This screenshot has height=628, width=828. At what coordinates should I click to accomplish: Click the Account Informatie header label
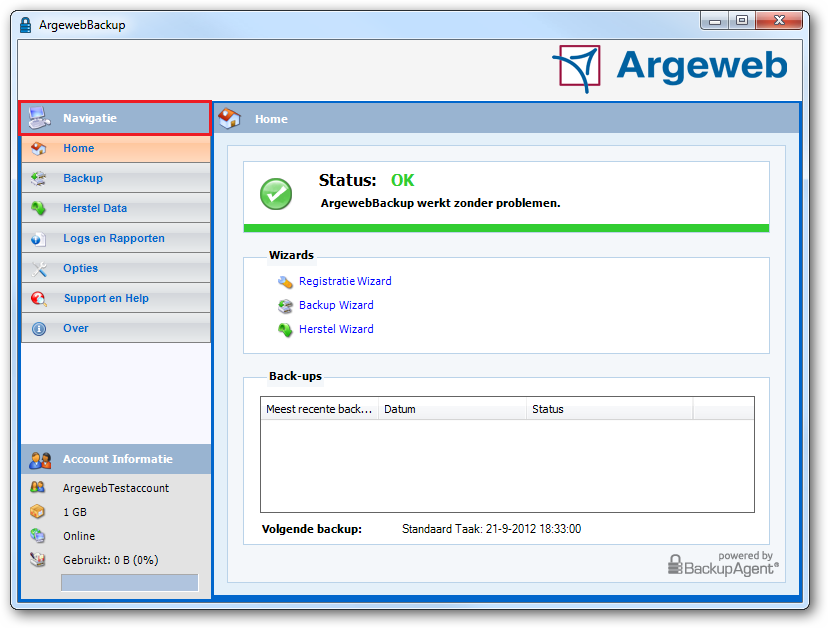click(118, 460)
